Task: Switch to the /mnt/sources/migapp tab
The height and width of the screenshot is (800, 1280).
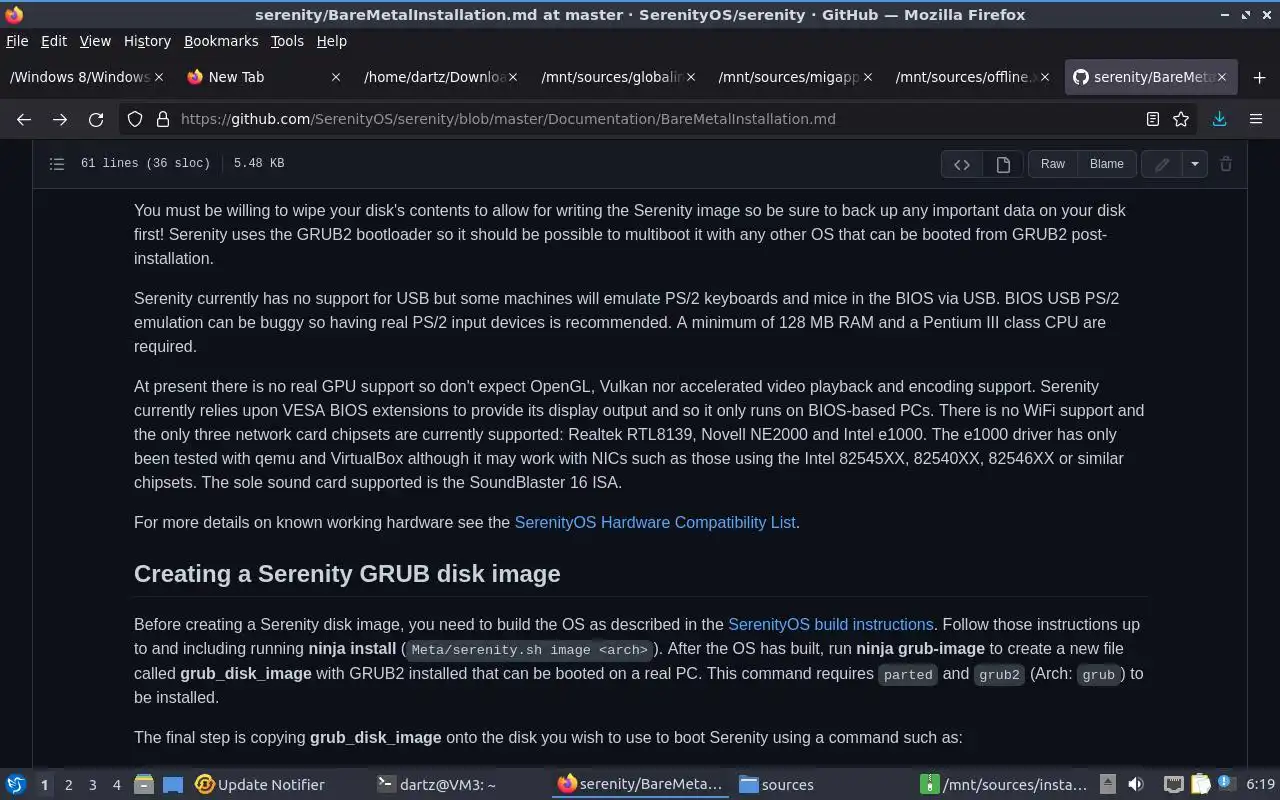Action: (x=794, y=77)
